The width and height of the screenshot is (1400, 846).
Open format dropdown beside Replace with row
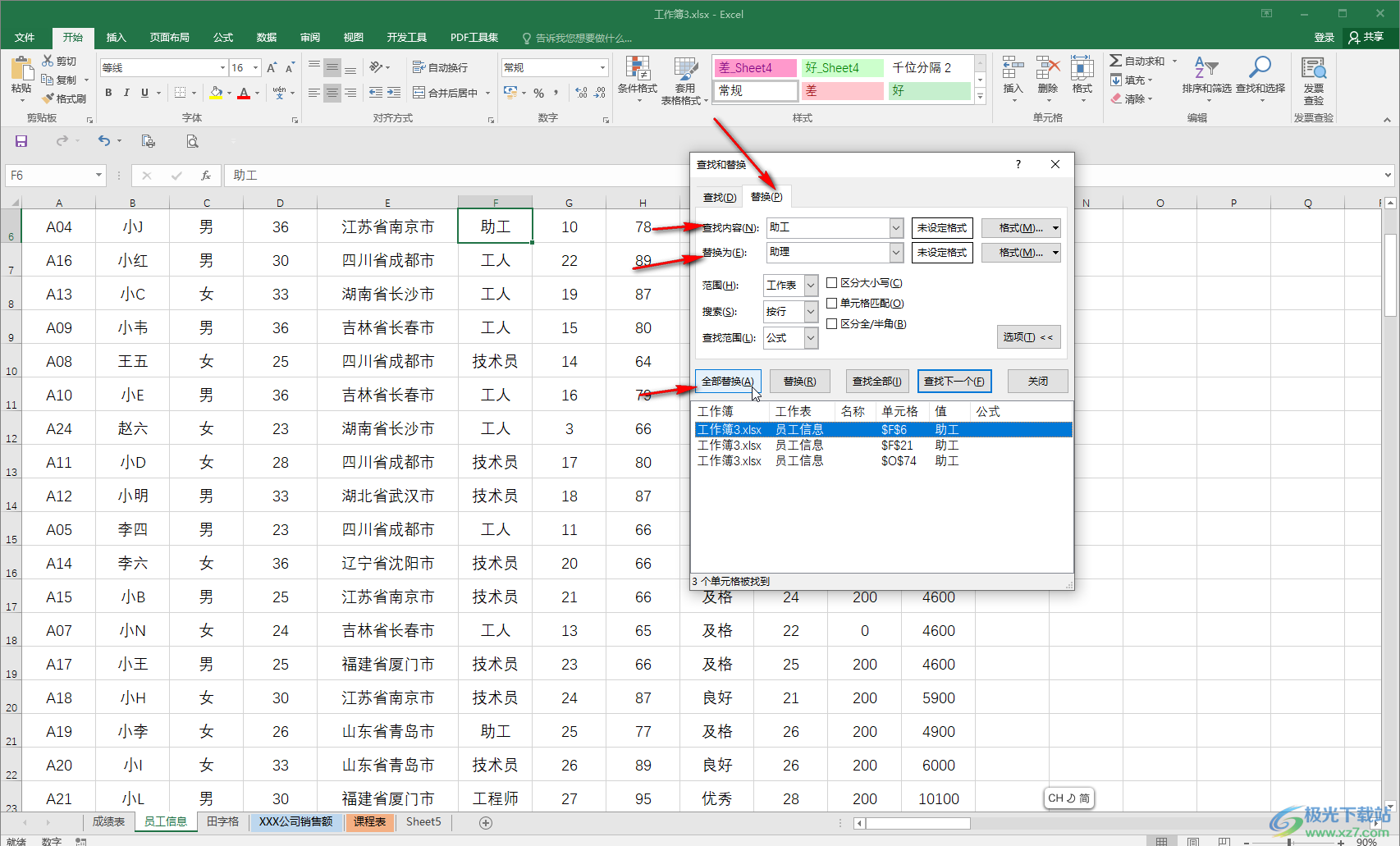[x=1055, y=253]
